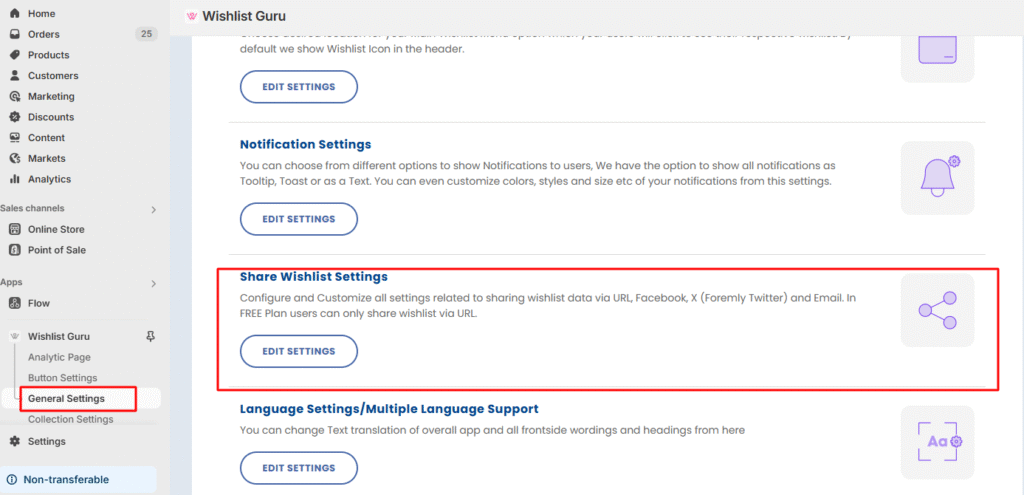Expand the Apps section chevron
The image size is (1024, 495).
[153, 284]
